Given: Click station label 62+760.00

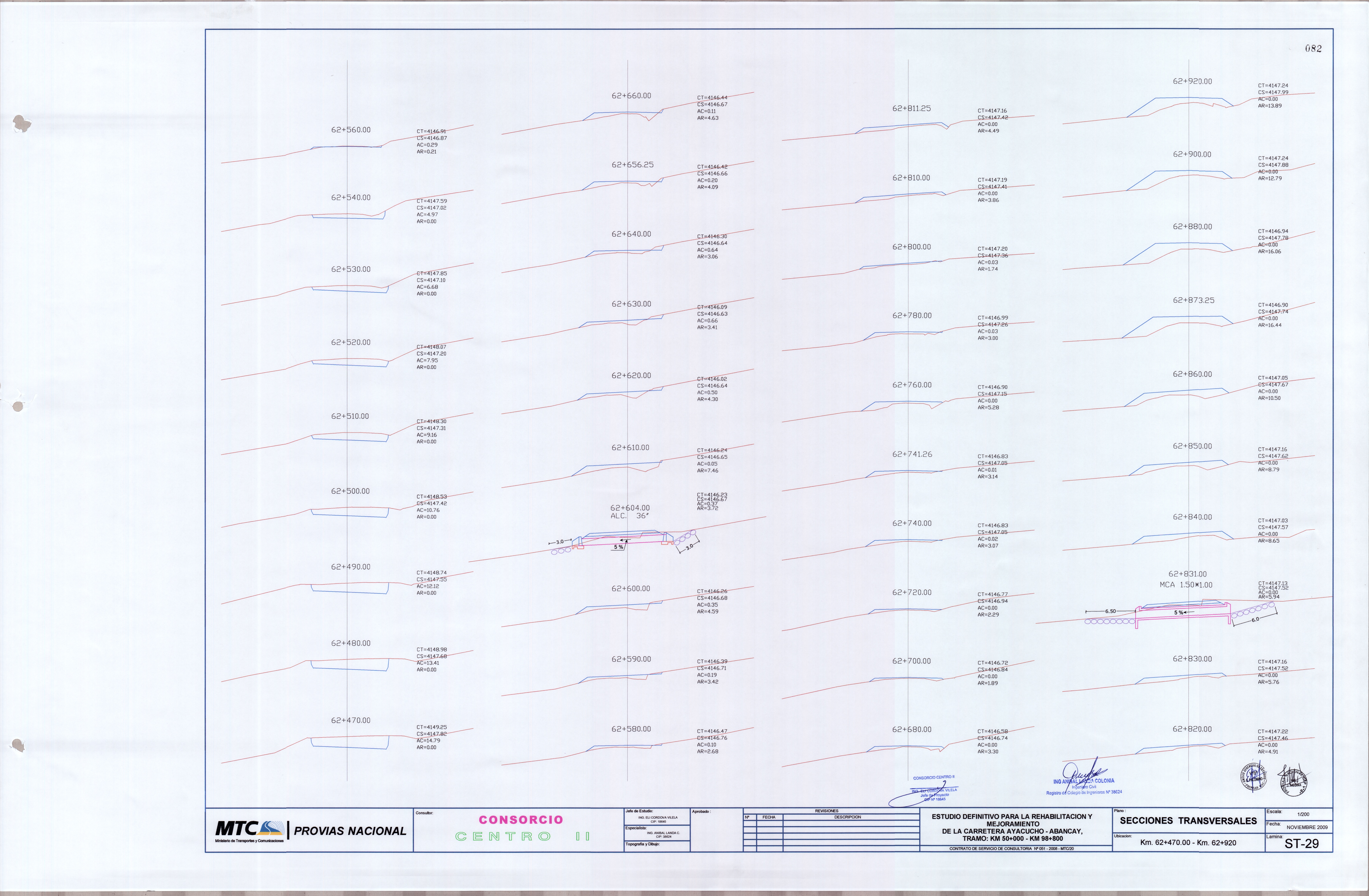Looking at the screenshot, I should pyautogui.click(x=912, y=385).
